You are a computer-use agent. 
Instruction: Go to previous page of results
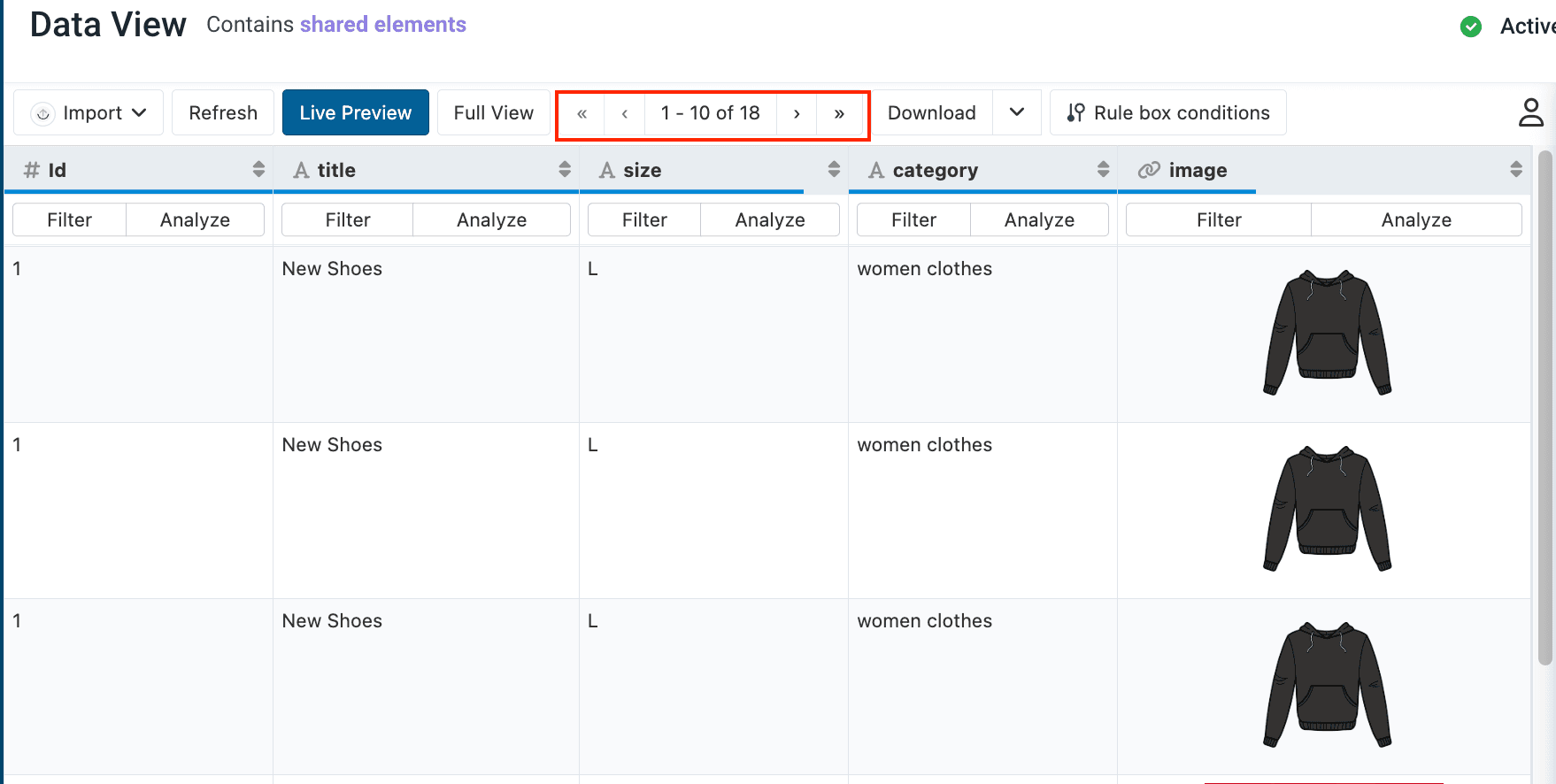coord(625,113)
